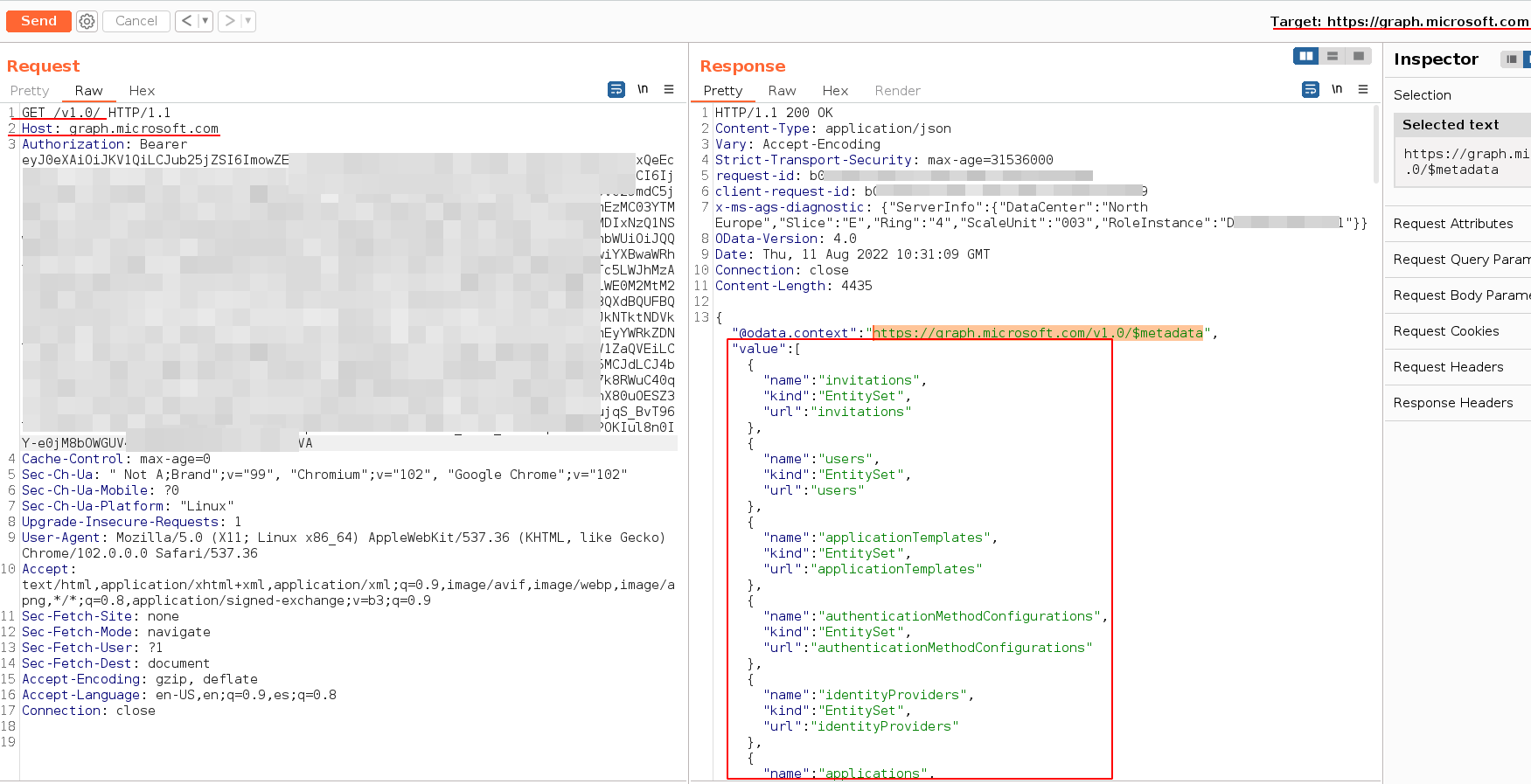Click the Cache-Control: max-age=0 header
Screen dimensions: 1531x784
[x=116, y=459]
